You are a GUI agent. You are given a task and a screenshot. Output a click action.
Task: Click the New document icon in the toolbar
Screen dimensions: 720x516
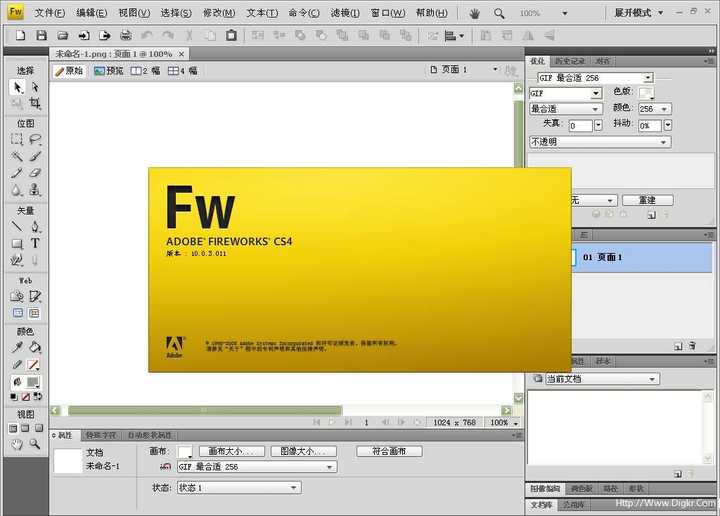20,35
